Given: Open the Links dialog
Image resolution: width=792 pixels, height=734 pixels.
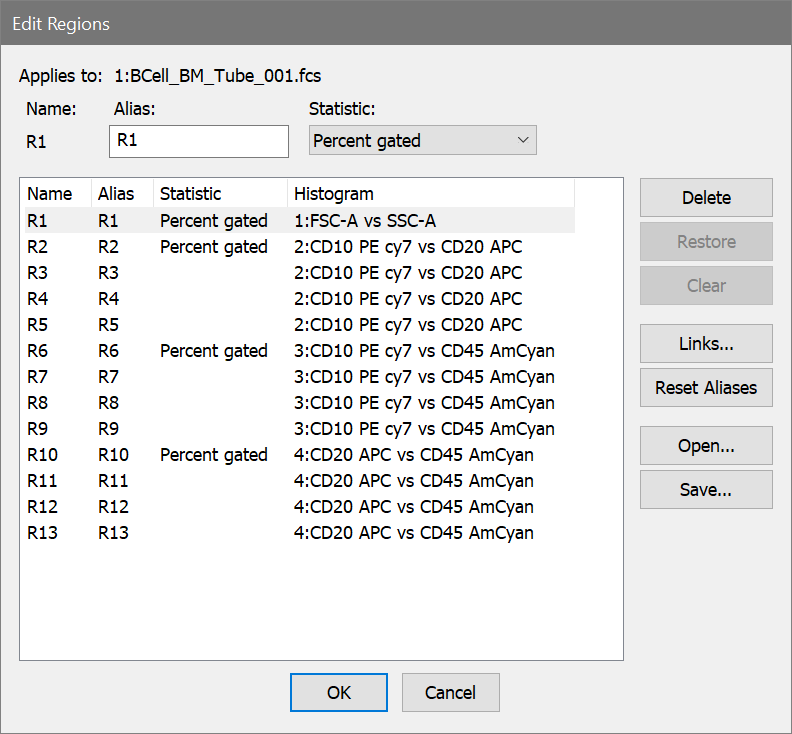Looking at the screenshot, I should 706,343.
